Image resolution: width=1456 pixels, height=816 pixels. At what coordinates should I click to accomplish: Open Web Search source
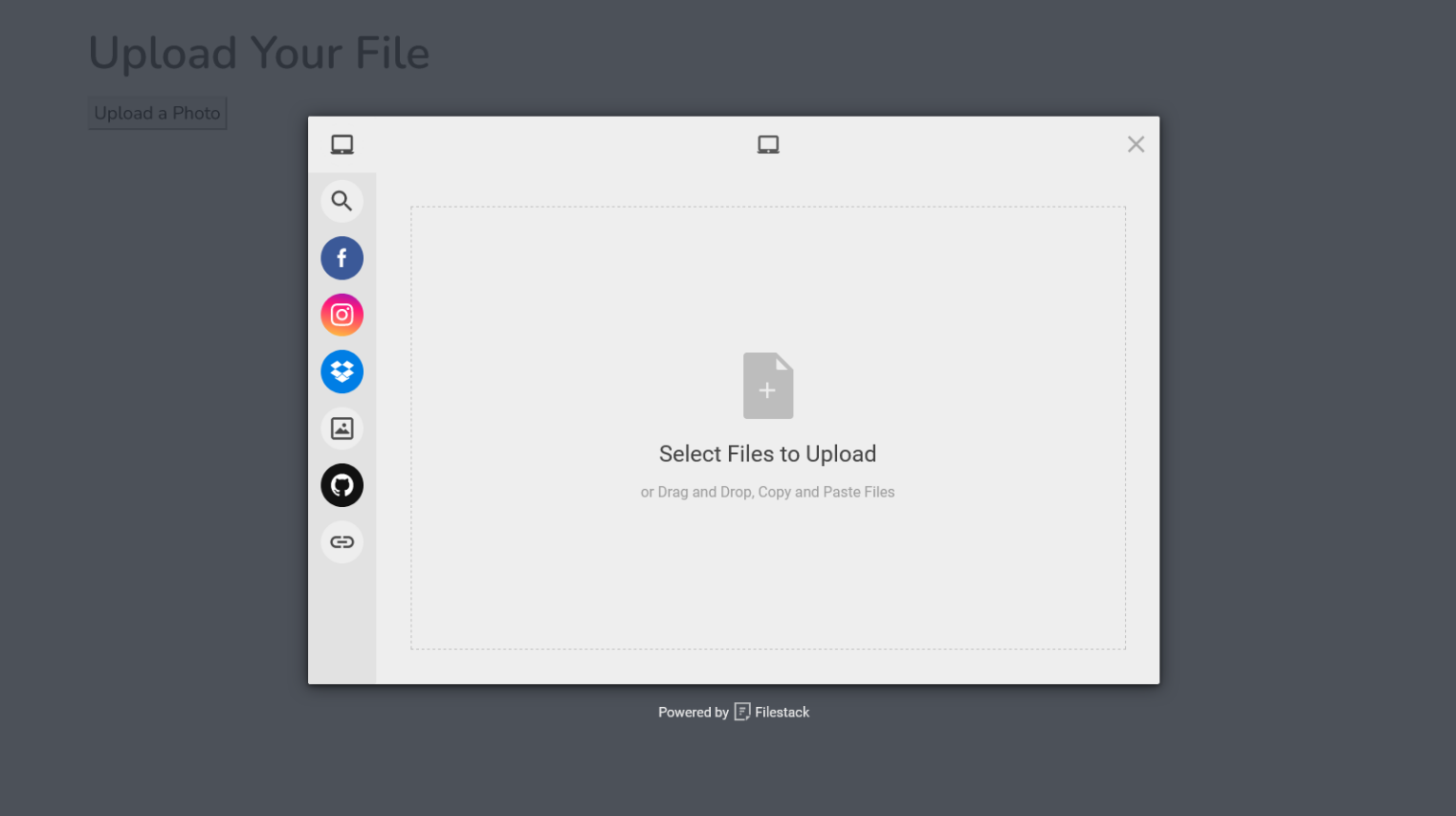(x=342, y=201)
